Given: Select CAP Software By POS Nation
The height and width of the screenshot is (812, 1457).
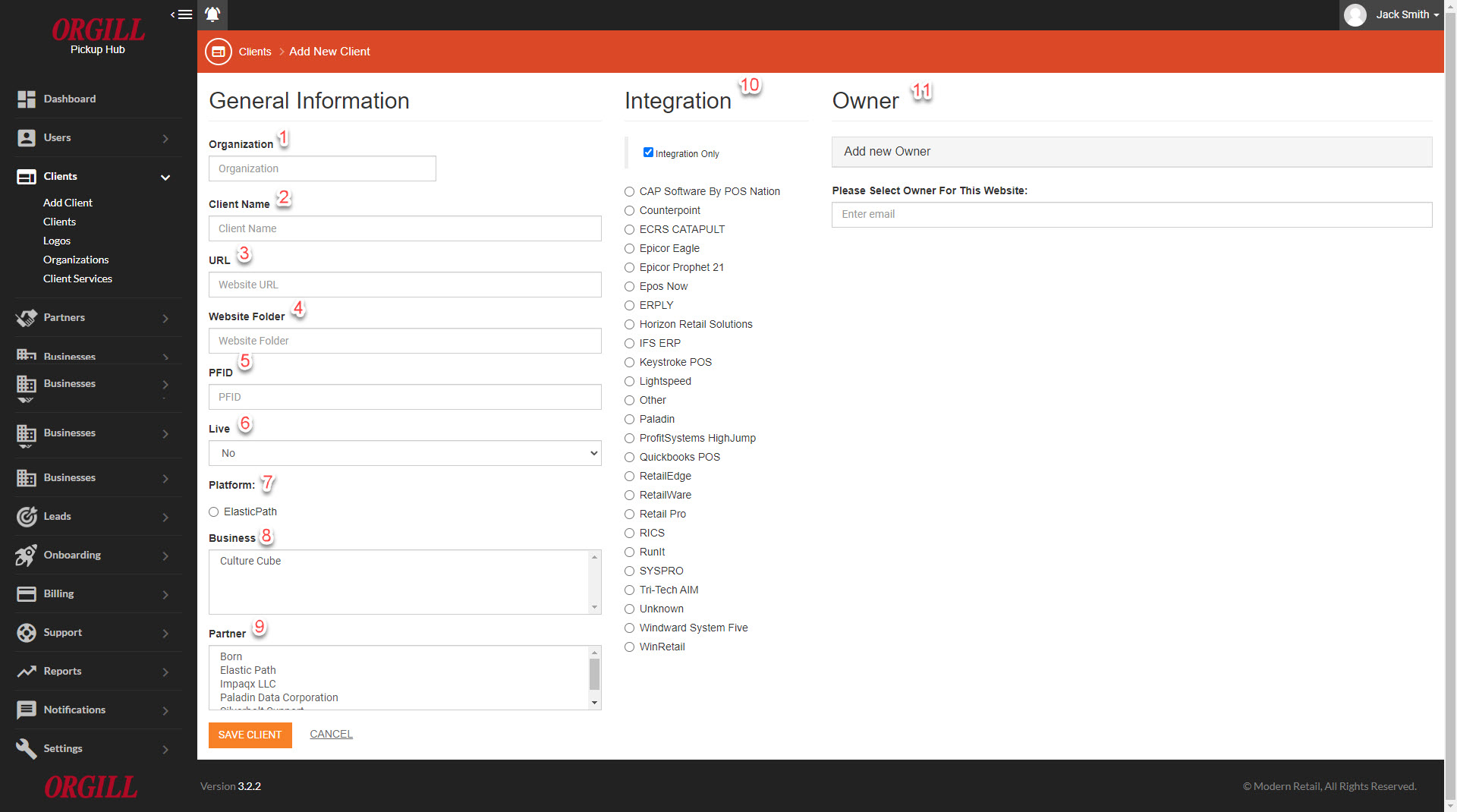Looking at the screenshot, I should 629,192.
